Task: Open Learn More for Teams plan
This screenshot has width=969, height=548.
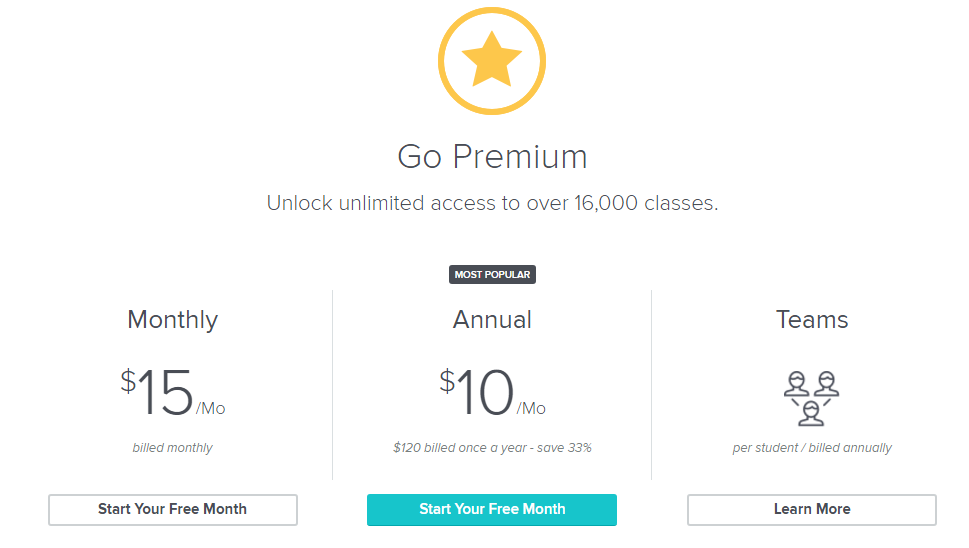Action: click(812, 510)
